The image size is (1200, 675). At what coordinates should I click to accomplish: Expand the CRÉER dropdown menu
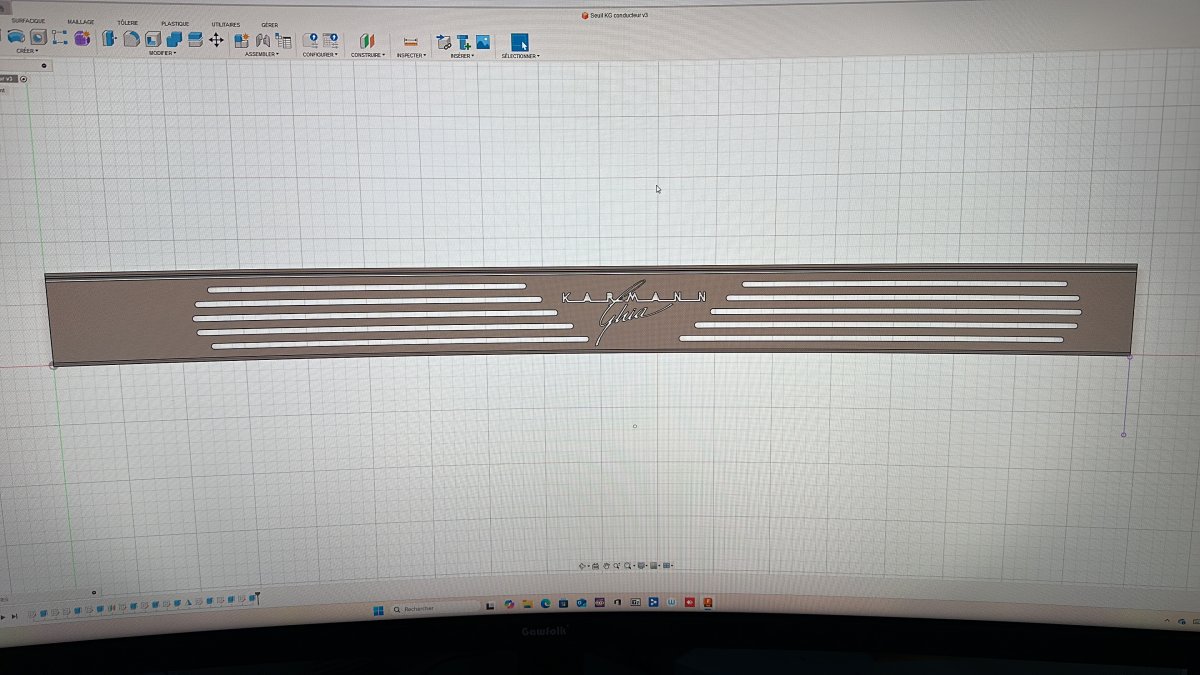pyautogui.click(x=27, y=50)
